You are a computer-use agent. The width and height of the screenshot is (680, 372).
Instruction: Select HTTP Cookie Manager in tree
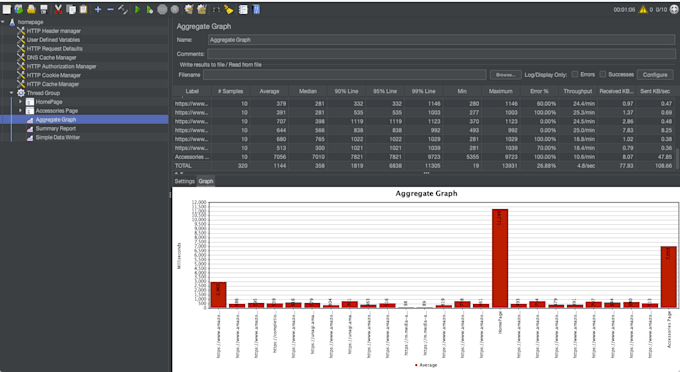pos(54,75)
